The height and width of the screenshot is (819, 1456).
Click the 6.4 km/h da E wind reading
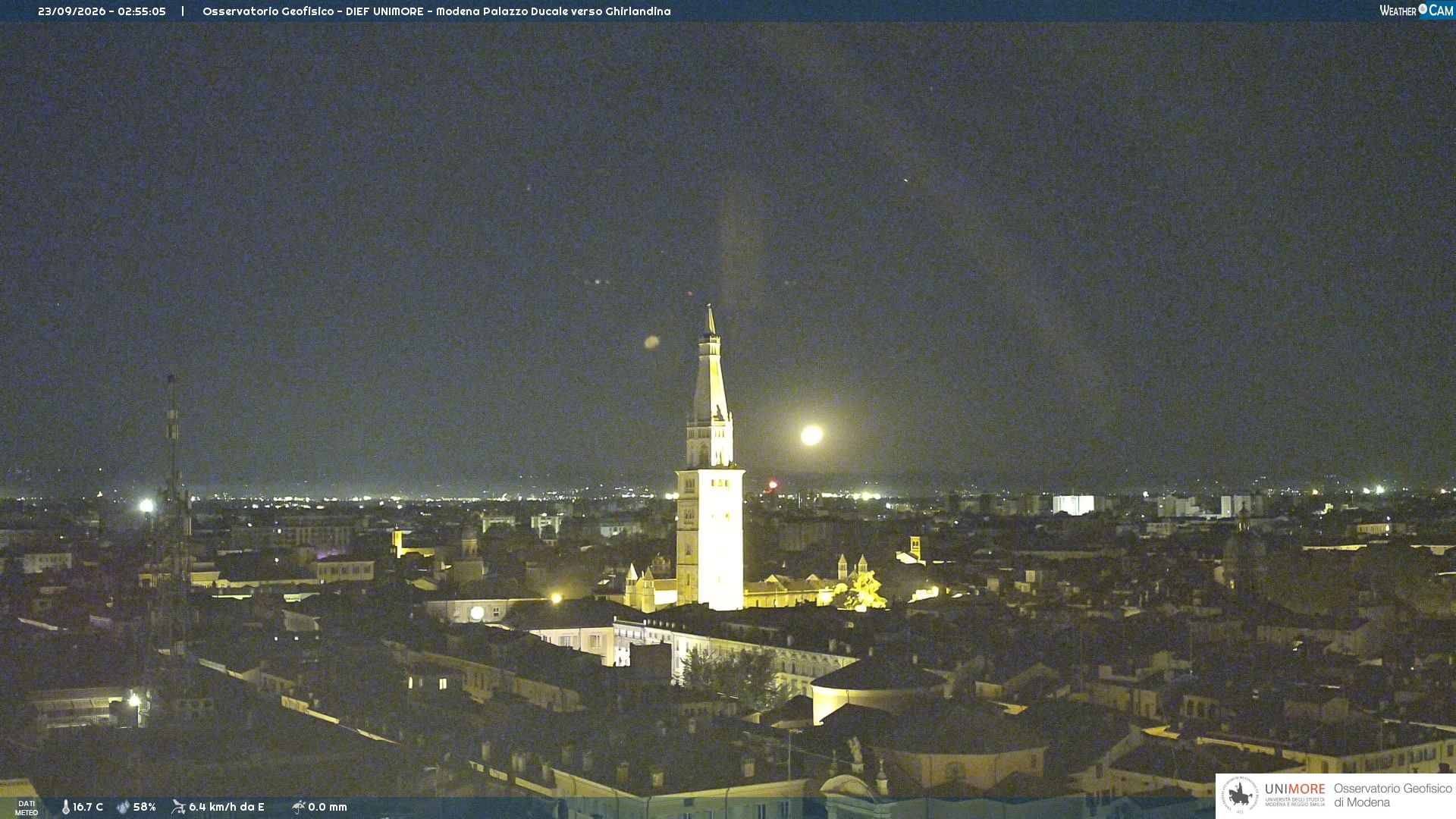[x=227, y=807]
